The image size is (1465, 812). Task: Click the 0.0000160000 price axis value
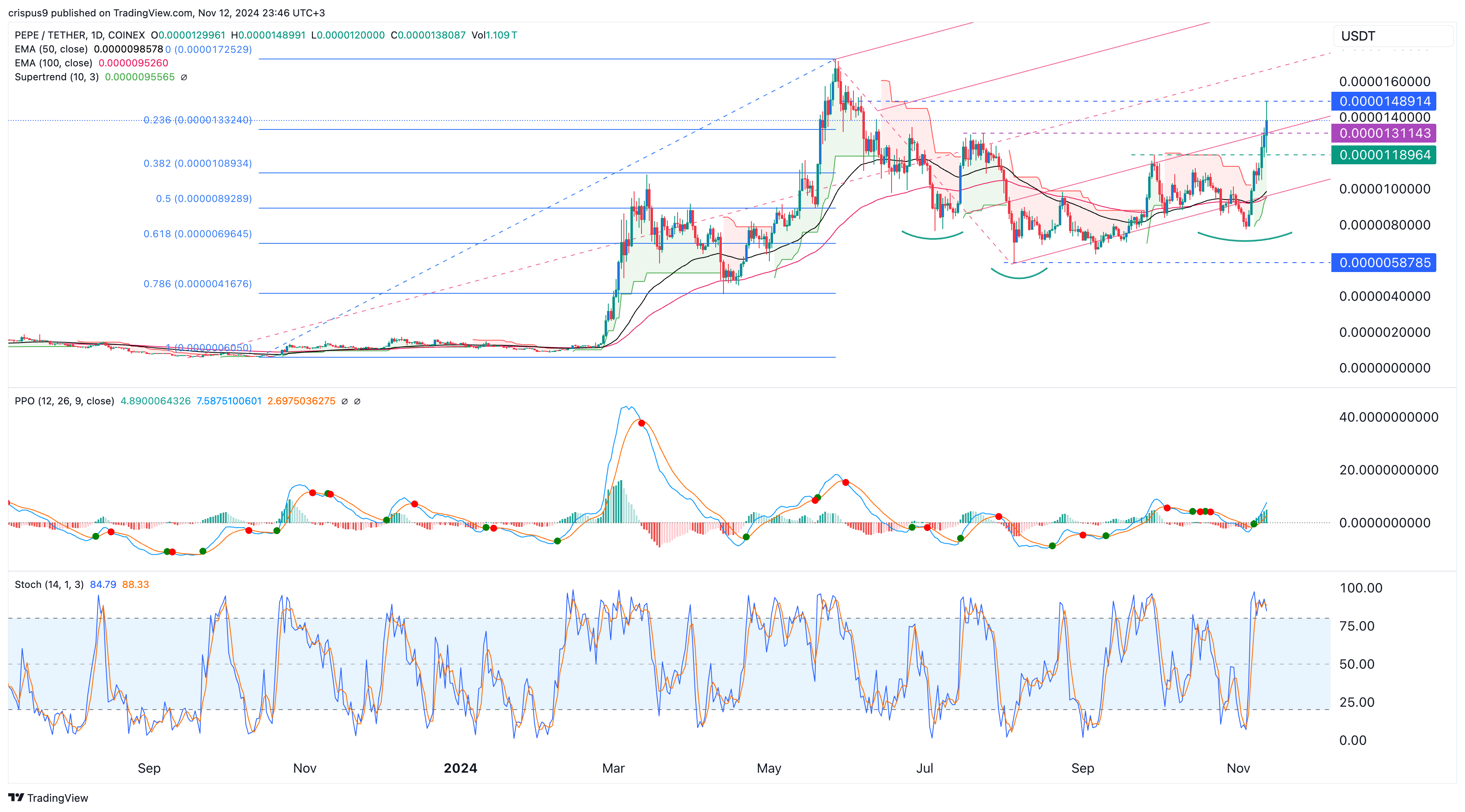click(x=1385, y=81)
